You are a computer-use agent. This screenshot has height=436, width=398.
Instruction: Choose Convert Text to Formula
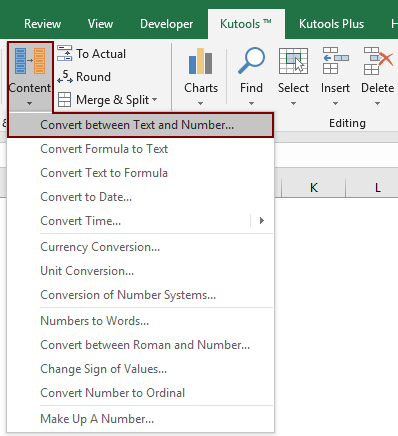(x=140, y=173)
